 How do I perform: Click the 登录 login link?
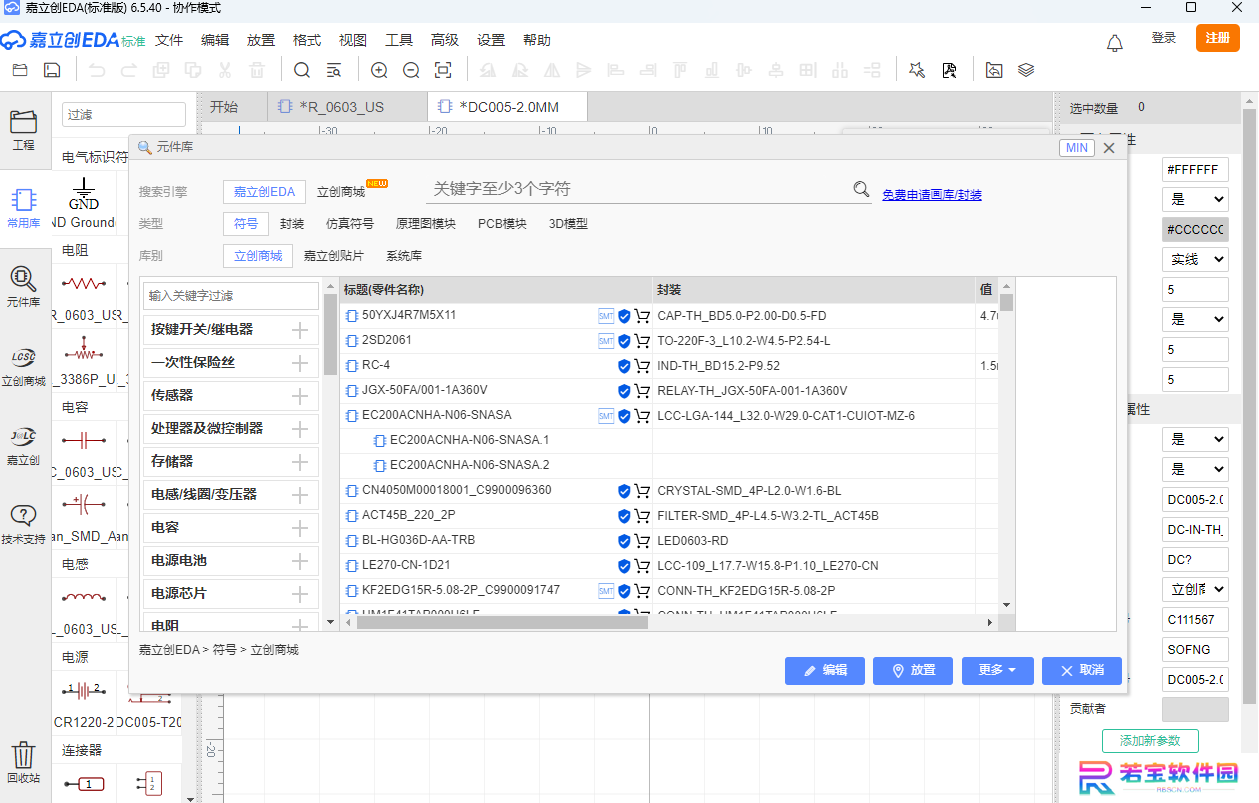(1164, 38)
